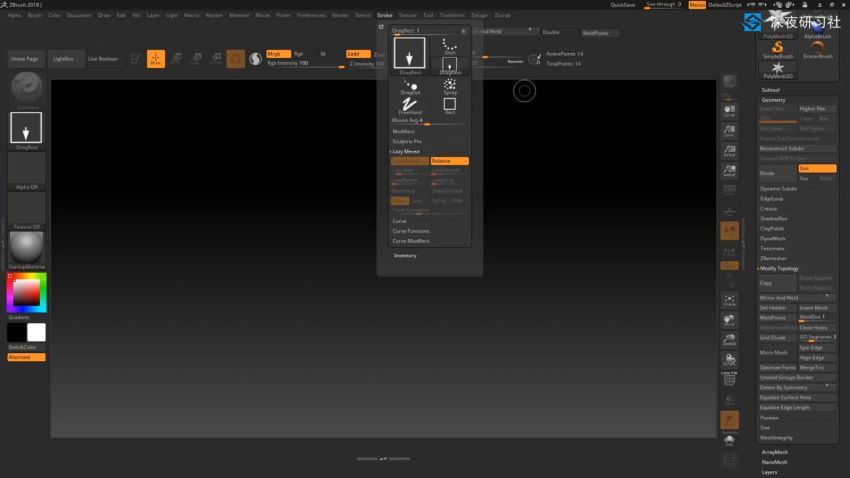Toggle the Alternate button

[27, 357]
